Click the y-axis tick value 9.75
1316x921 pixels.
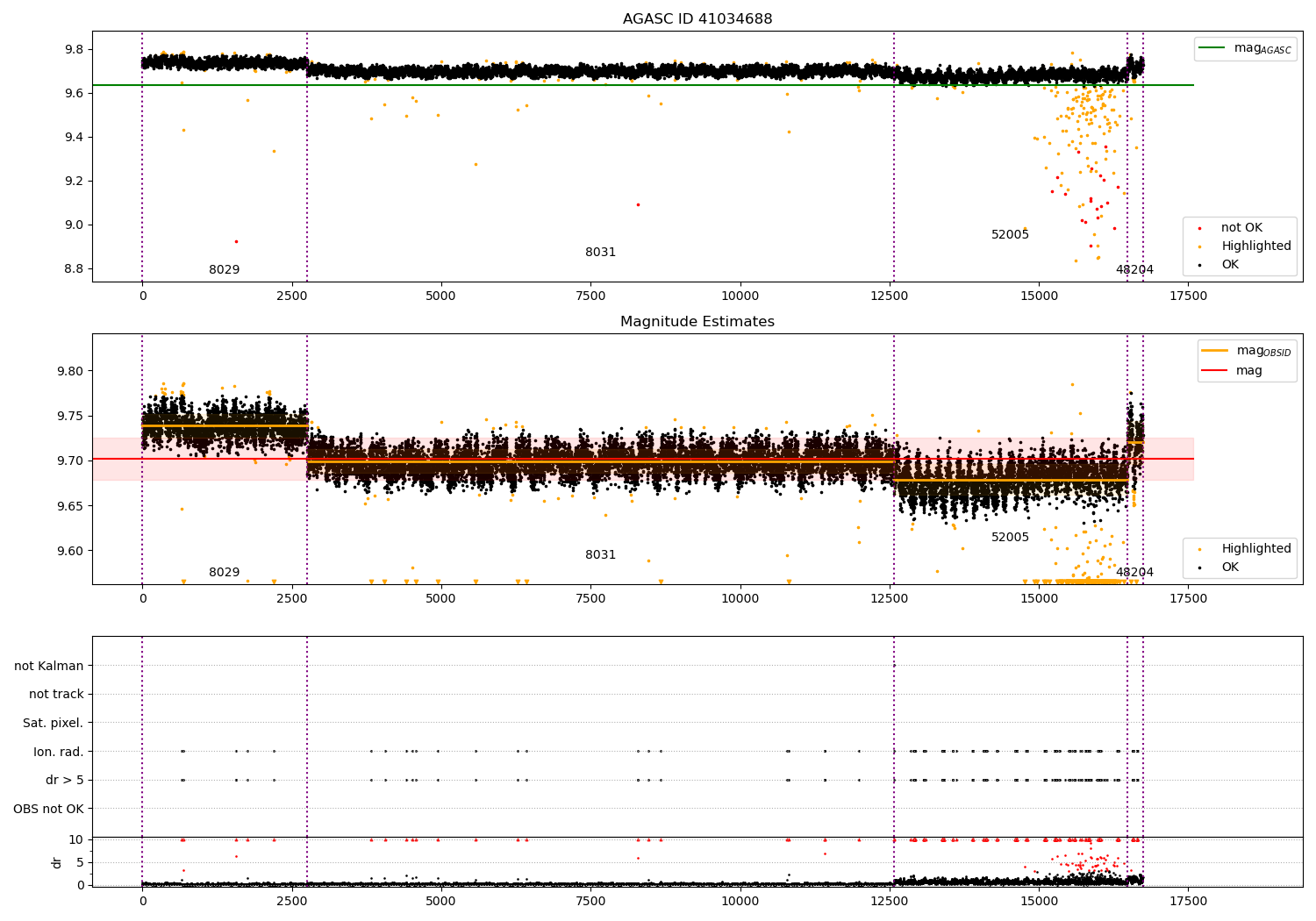click(69, 417)
